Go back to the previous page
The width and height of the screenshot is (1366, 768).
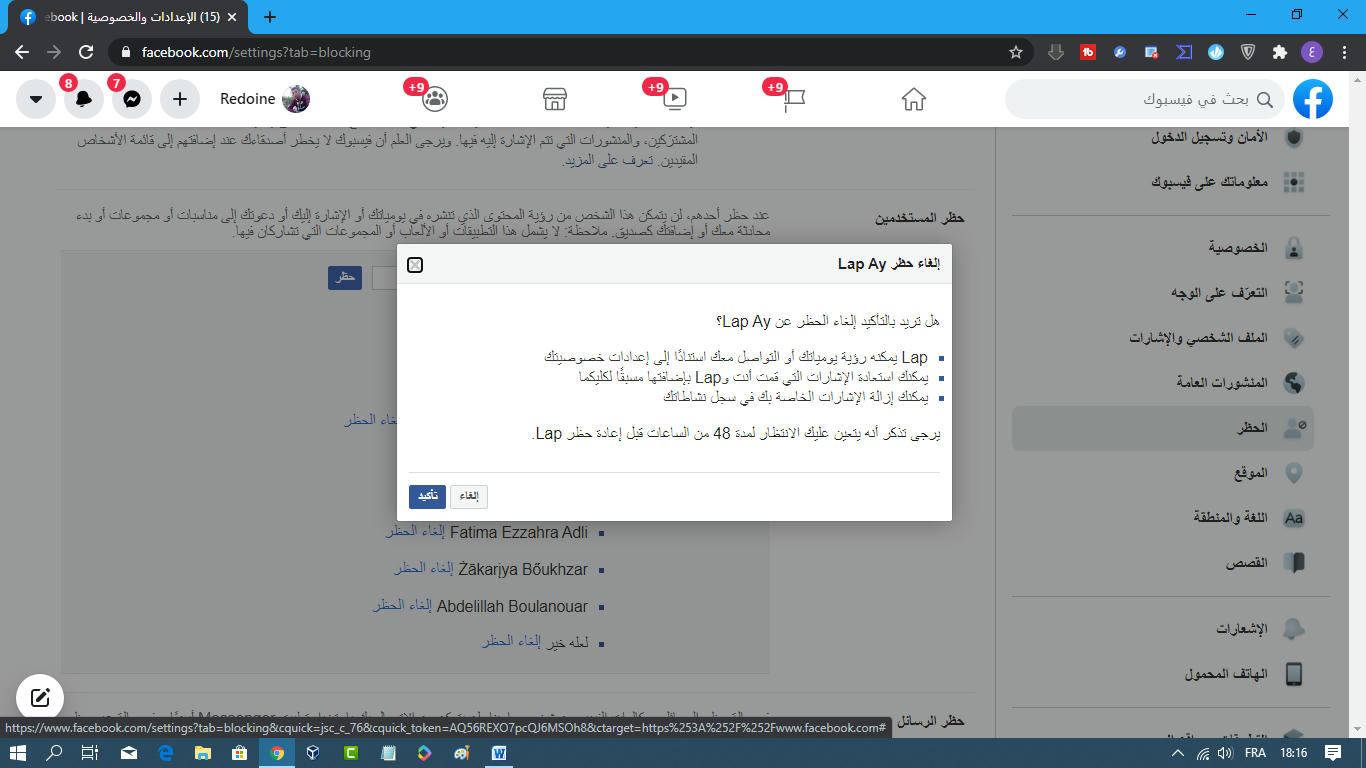pyautogui.click(x=22, y=52)
